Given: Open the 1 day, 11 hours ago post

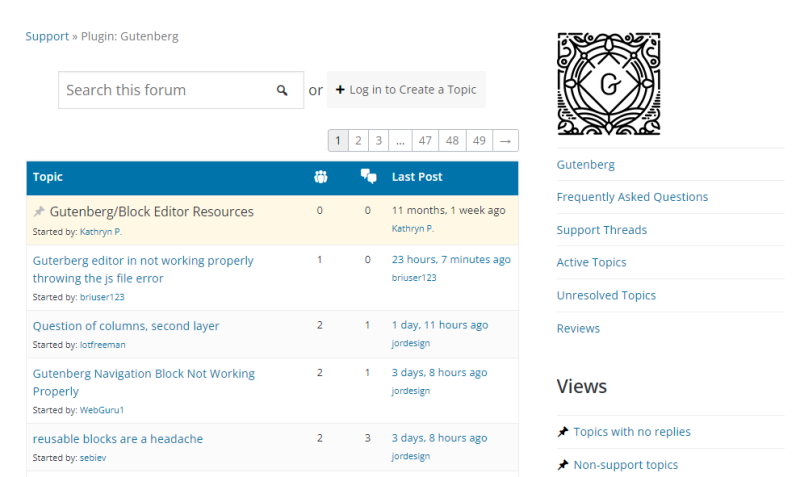Looking at the screenshot, I should coord(440,325).
